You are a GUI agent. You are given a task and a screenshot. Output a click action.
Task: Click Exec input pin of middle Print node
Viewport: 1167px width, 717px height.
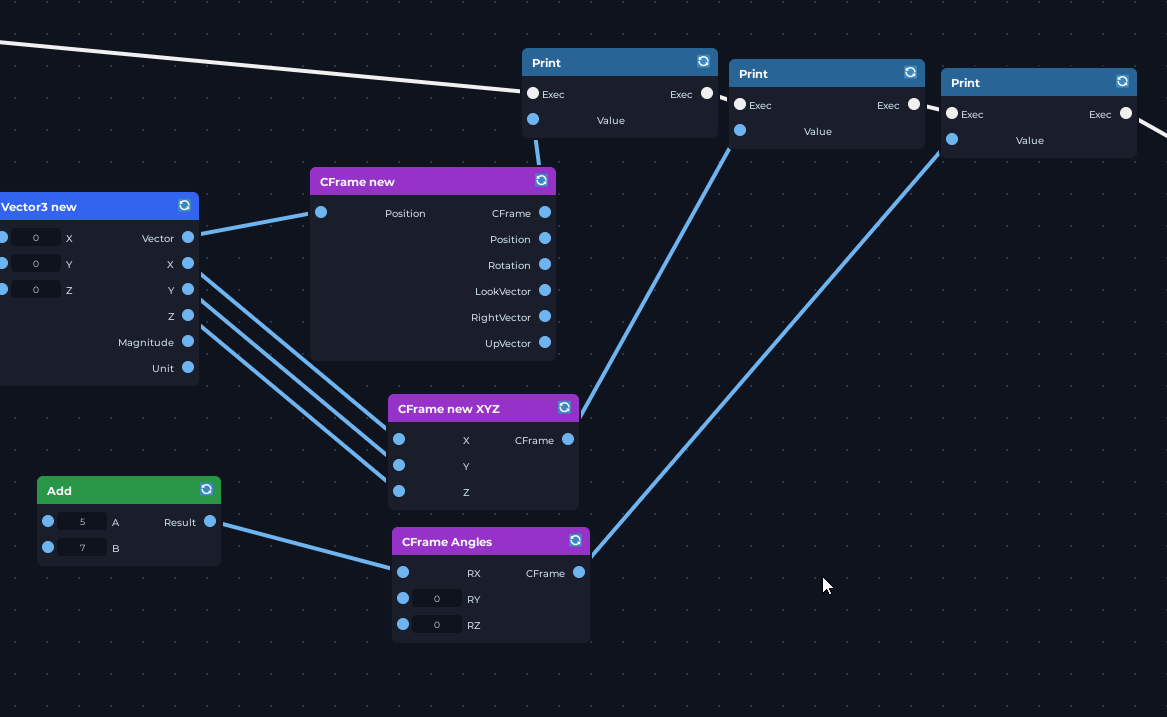pos(740,104)
